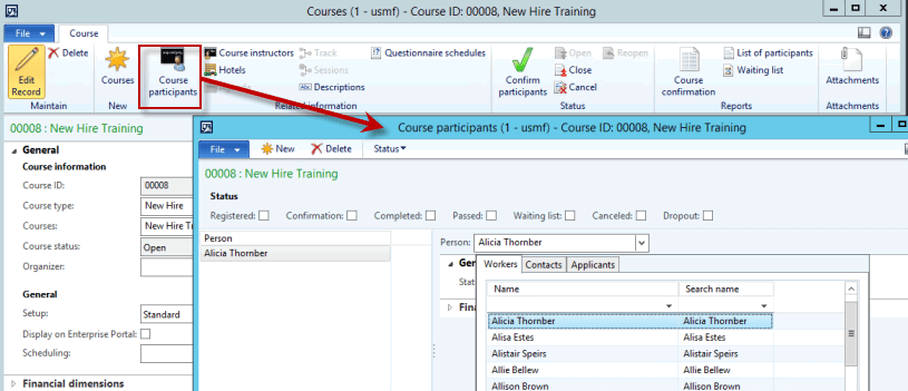
Task: Switch to the Contacts tab
Action: [543, 265]
